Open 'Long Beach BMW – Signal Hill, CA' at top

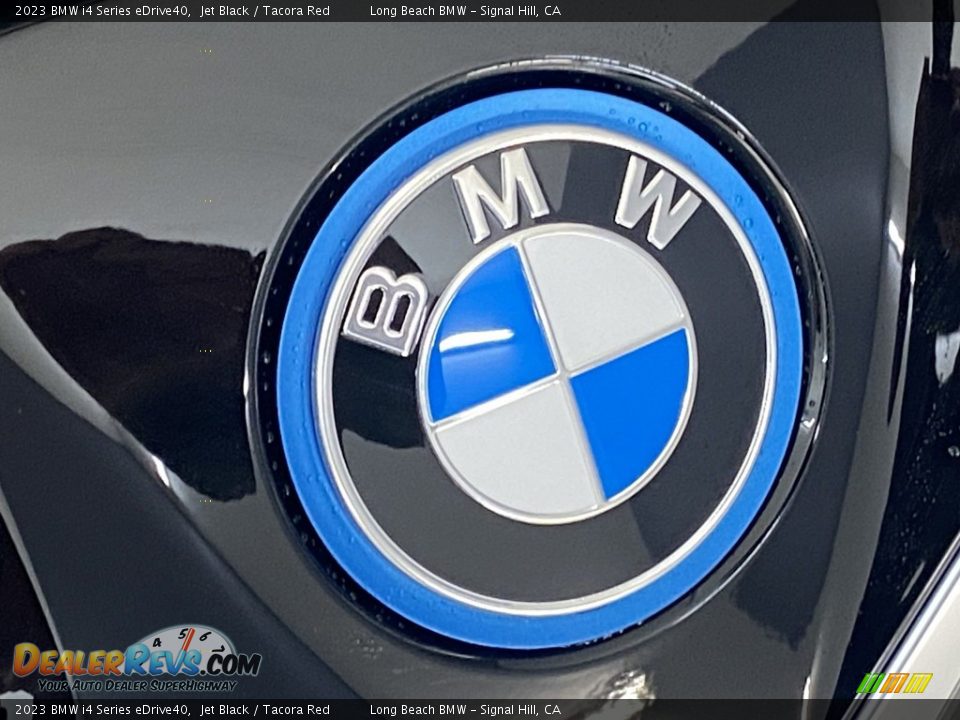(x=465, y=11)
